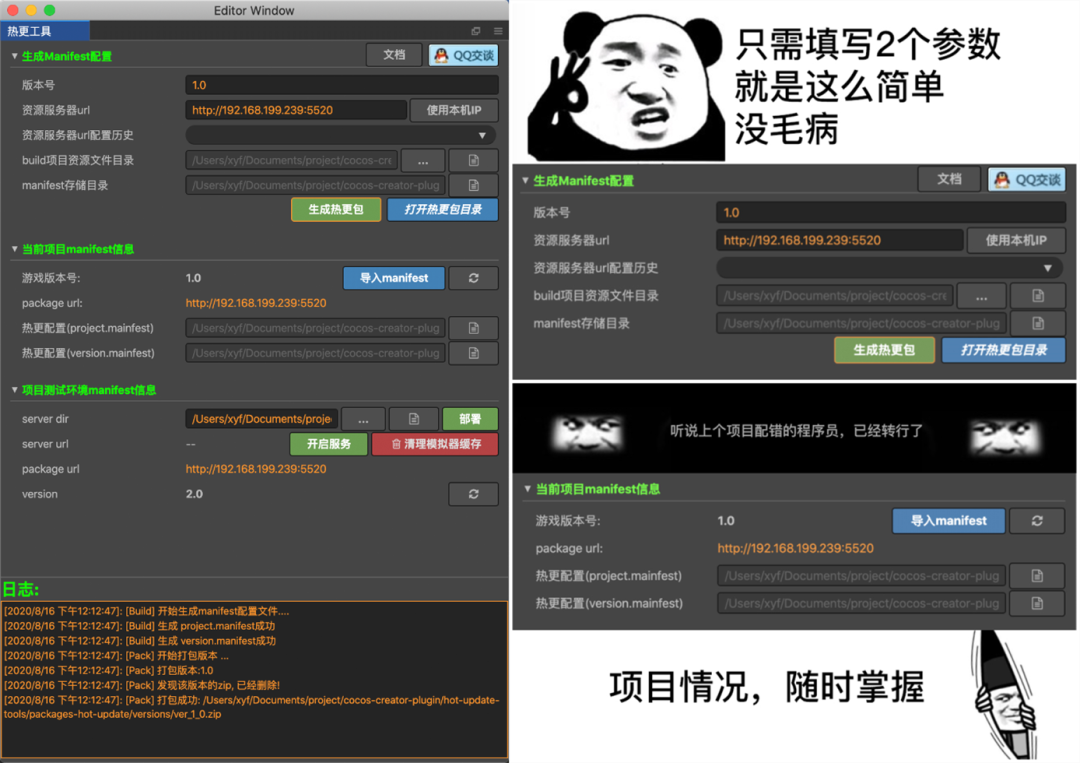Click the package url link in 当前项目manifest信息
This screenshot has width=1080, height=763.
[x=256, y=303]
